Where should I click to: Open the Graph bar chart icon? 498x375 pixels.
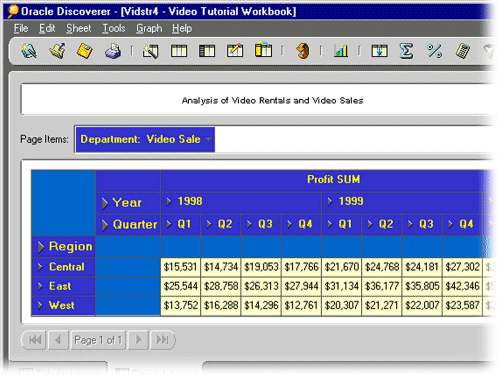coord(341,51)
